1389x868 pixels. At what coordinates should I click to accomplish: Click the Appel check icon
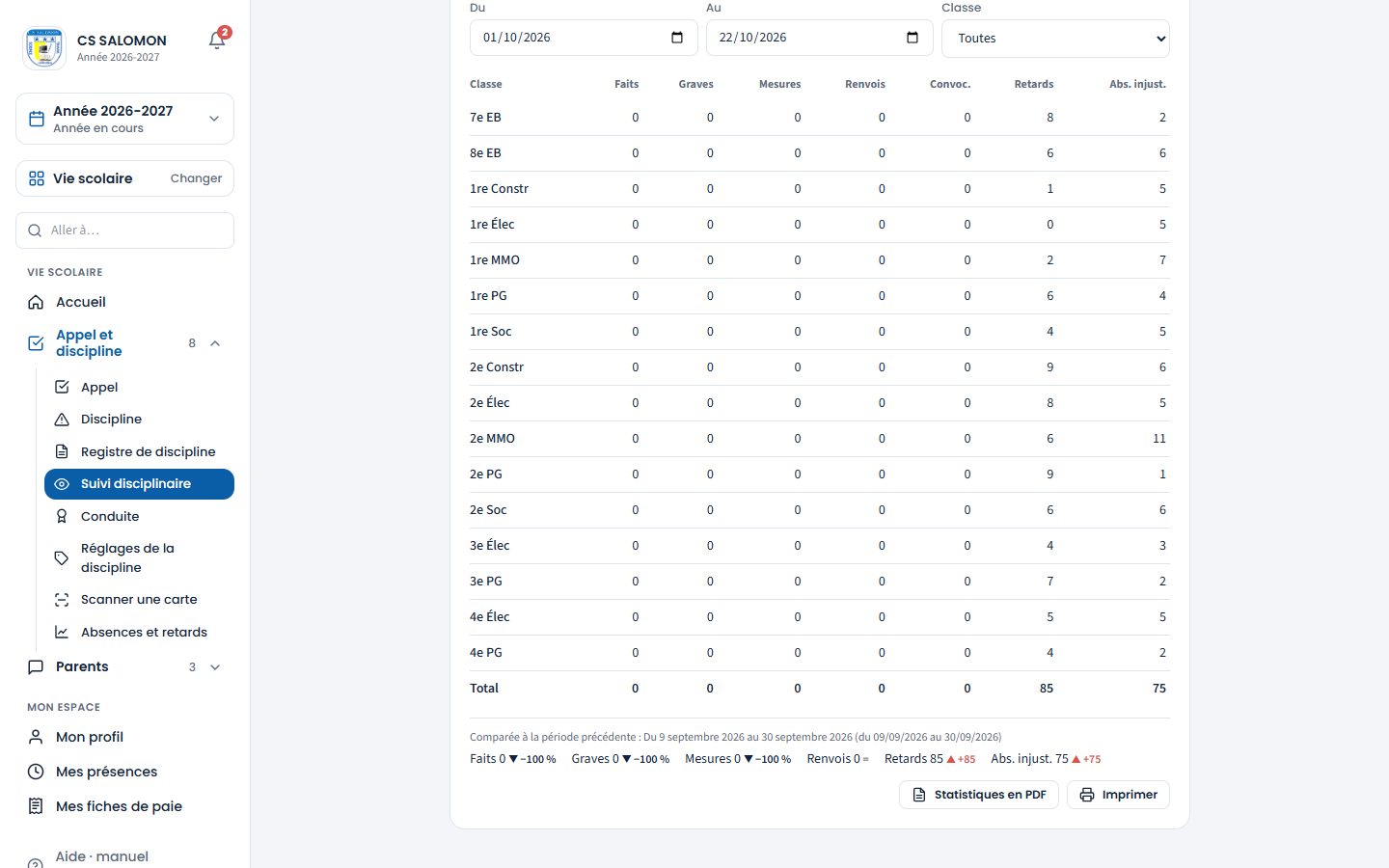(62, 387)
